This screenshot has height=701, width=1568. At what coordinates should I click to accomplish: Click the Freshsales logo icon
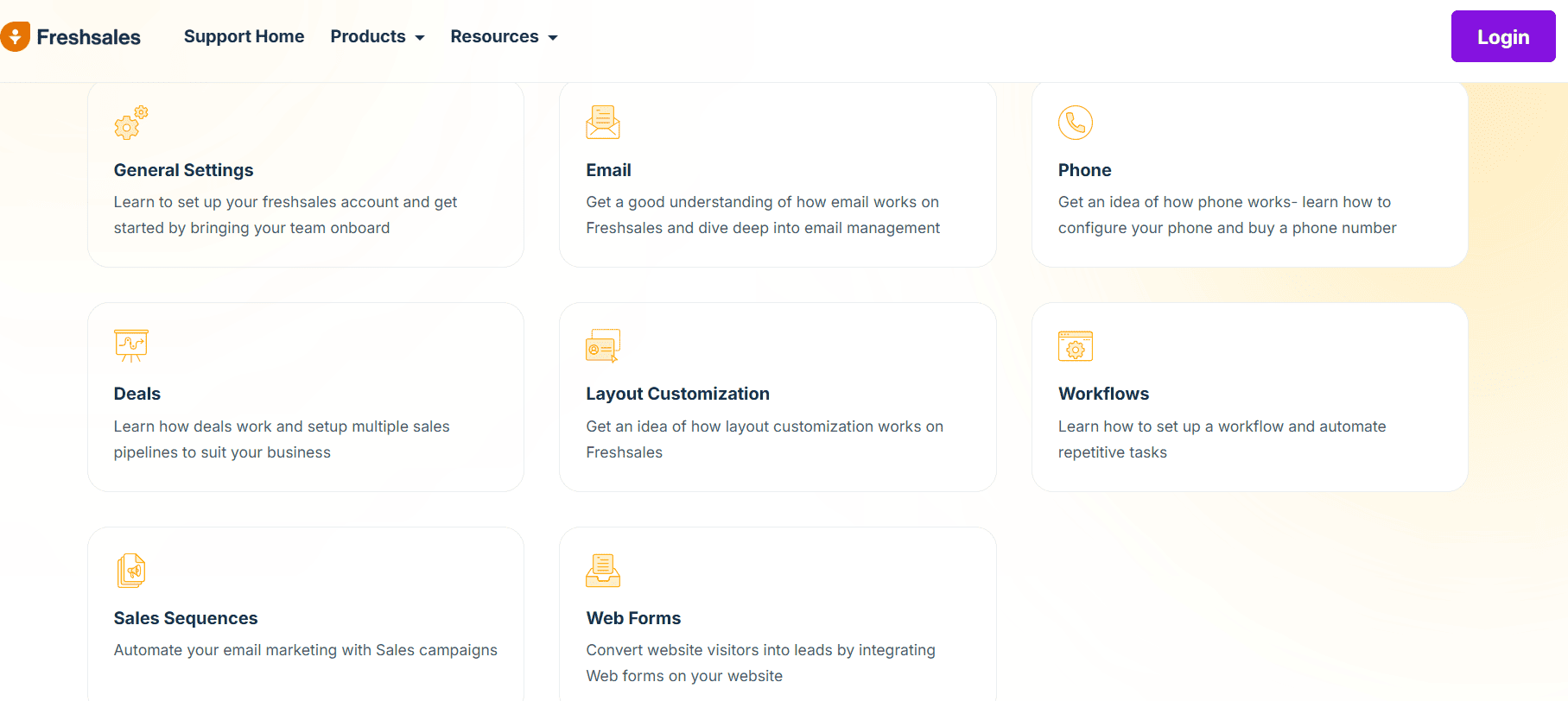click(15, 36)
